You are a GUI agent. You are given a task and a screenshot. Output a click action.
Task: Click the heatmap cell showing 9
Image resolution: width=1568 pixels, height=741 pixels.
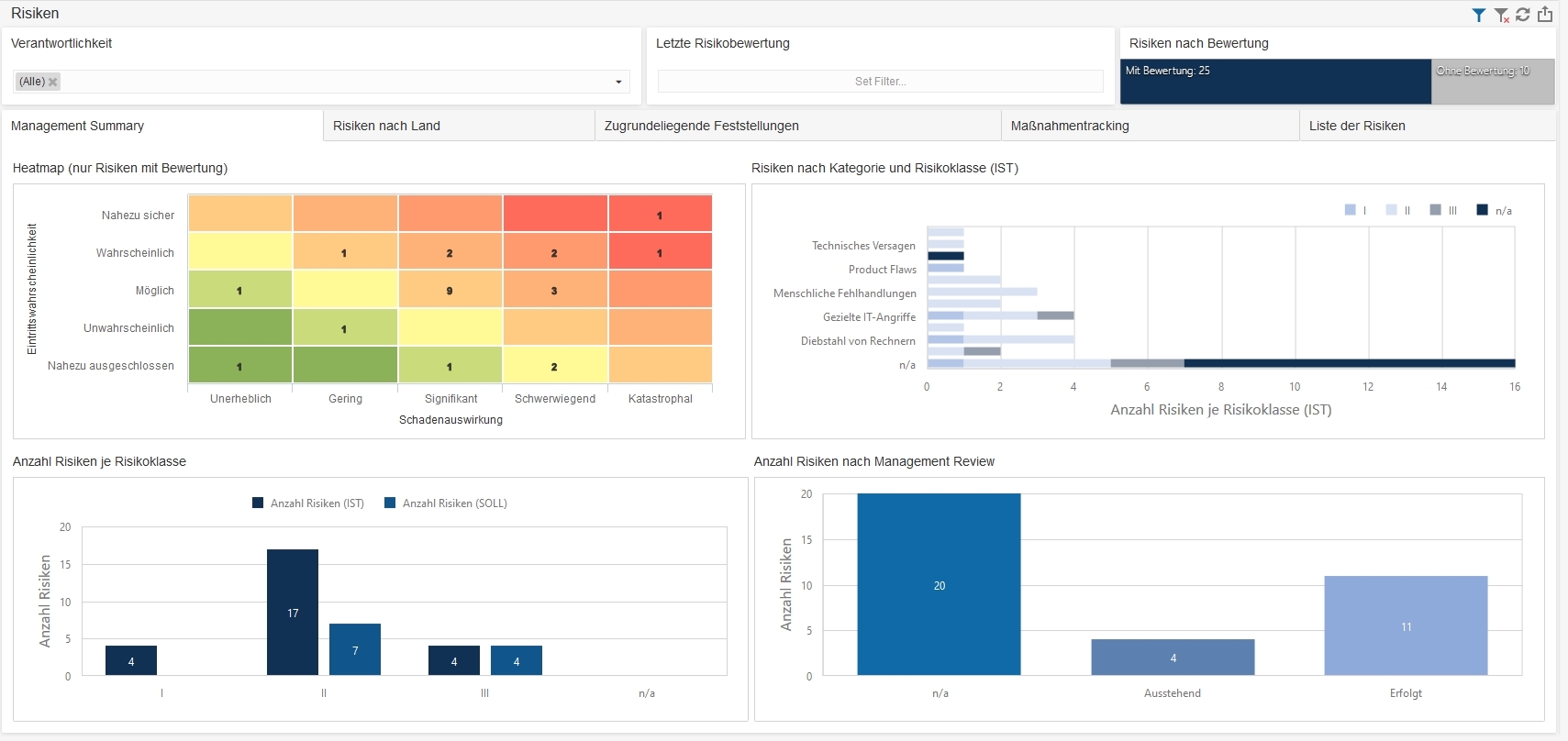click(x=450, y=290)
